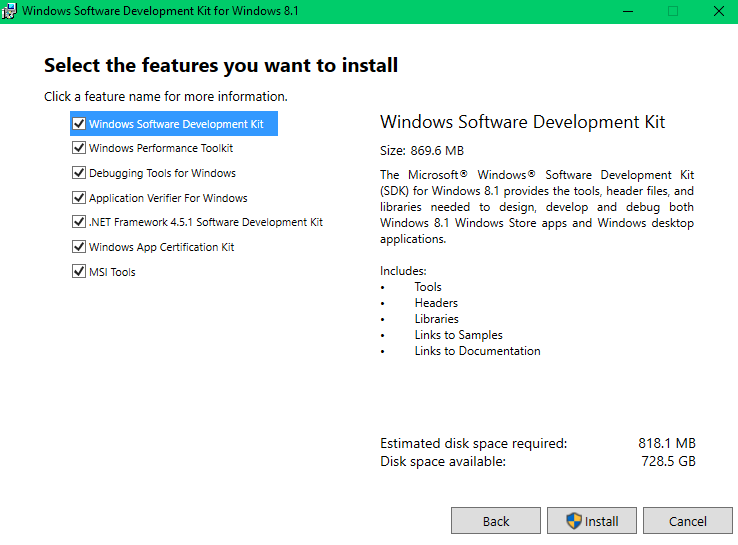Click the Tools entry in the Includes list
The image size is (738, 545).
pos(428,287)
